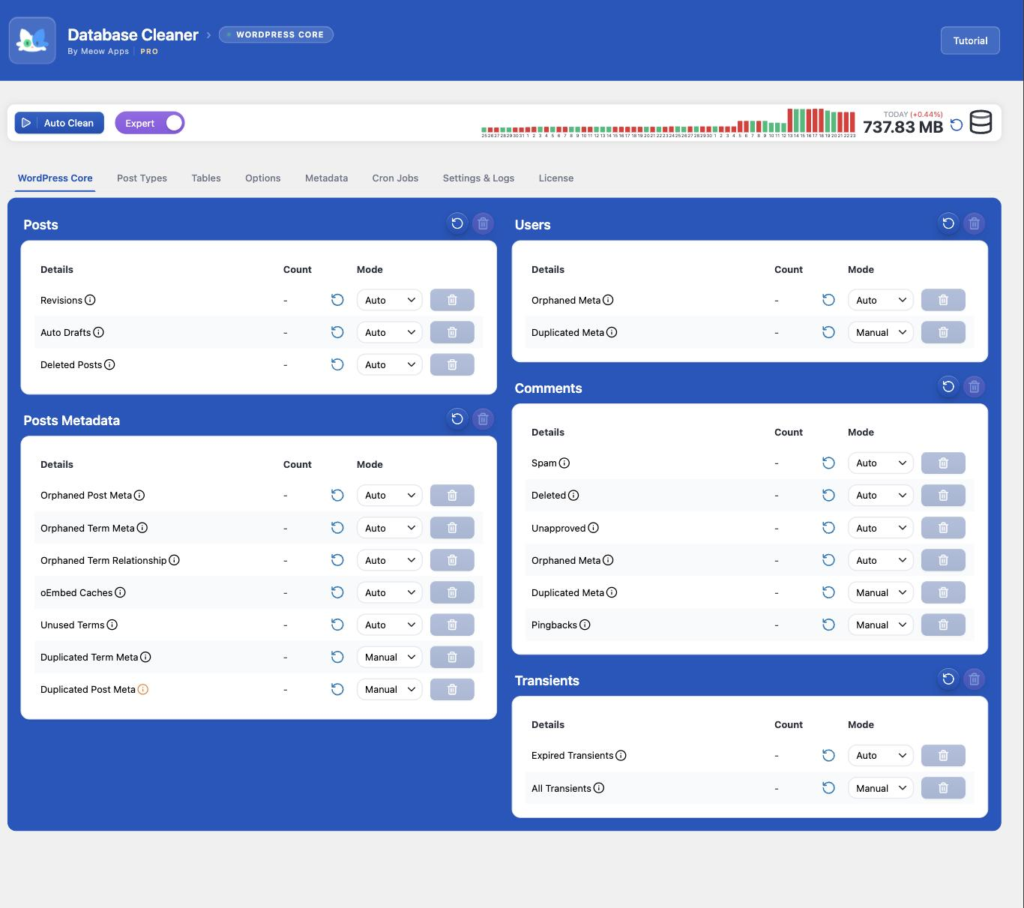Refresh the Orphaned Post Meta count

point(337,495)
